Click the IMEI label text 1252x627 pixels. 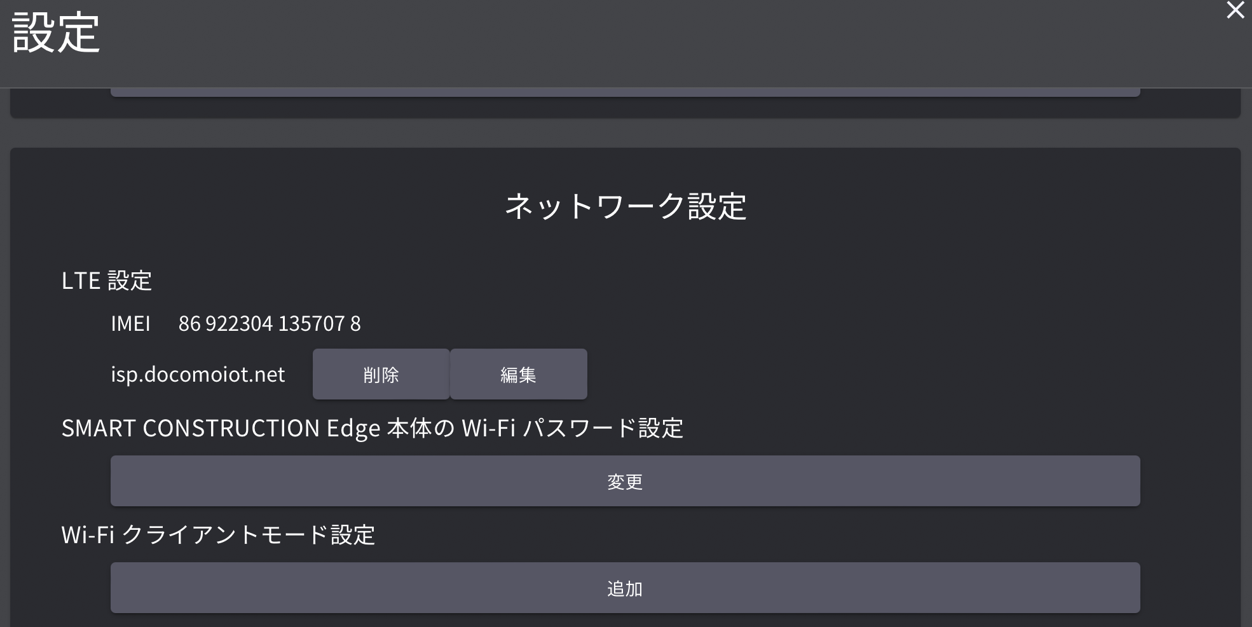tap(130, 323)
